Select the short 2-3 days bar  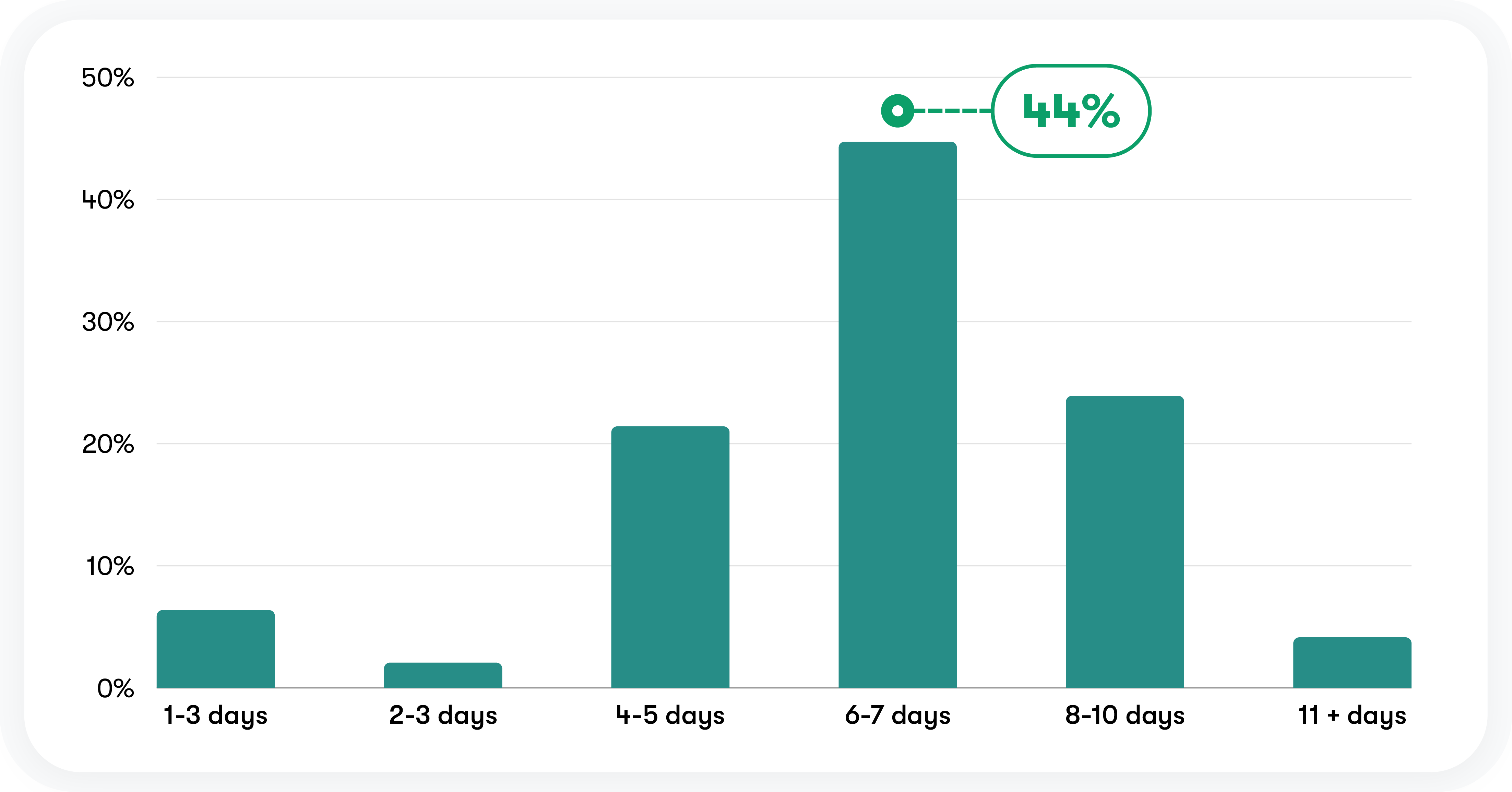(443, 675)
